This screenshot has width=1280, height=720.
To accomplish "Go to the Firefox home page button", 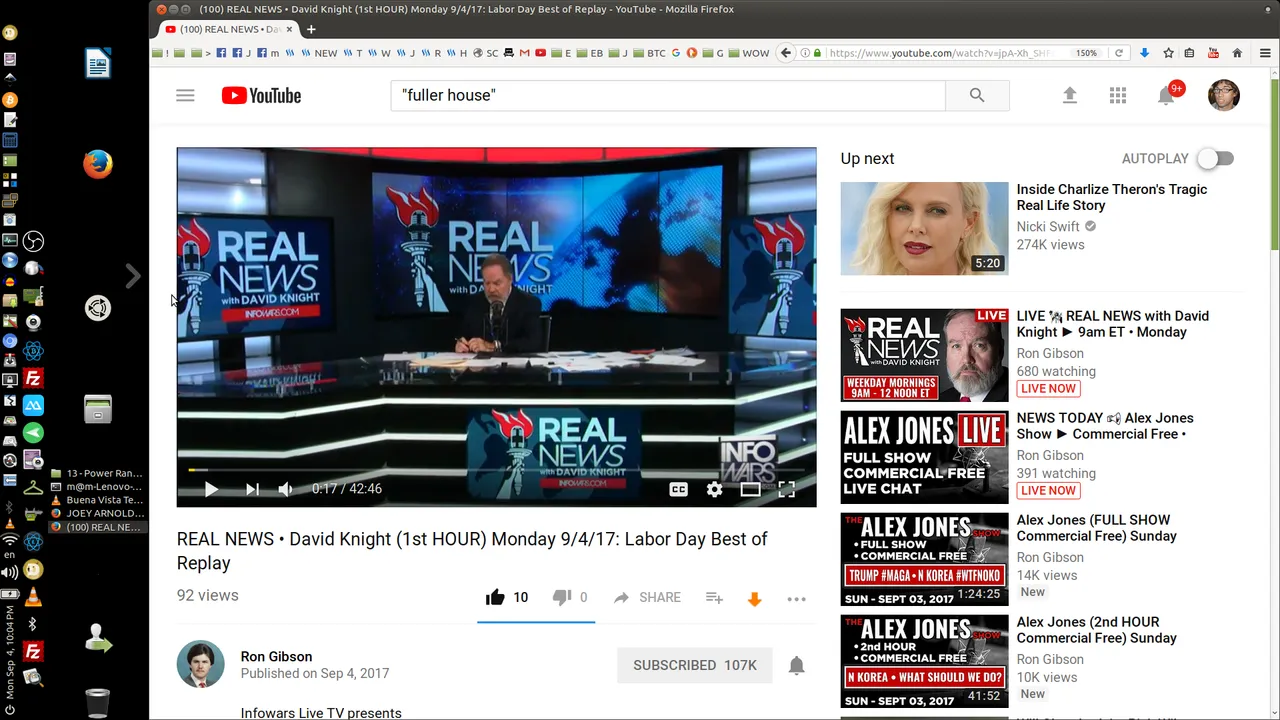I will coord(1237,53).
